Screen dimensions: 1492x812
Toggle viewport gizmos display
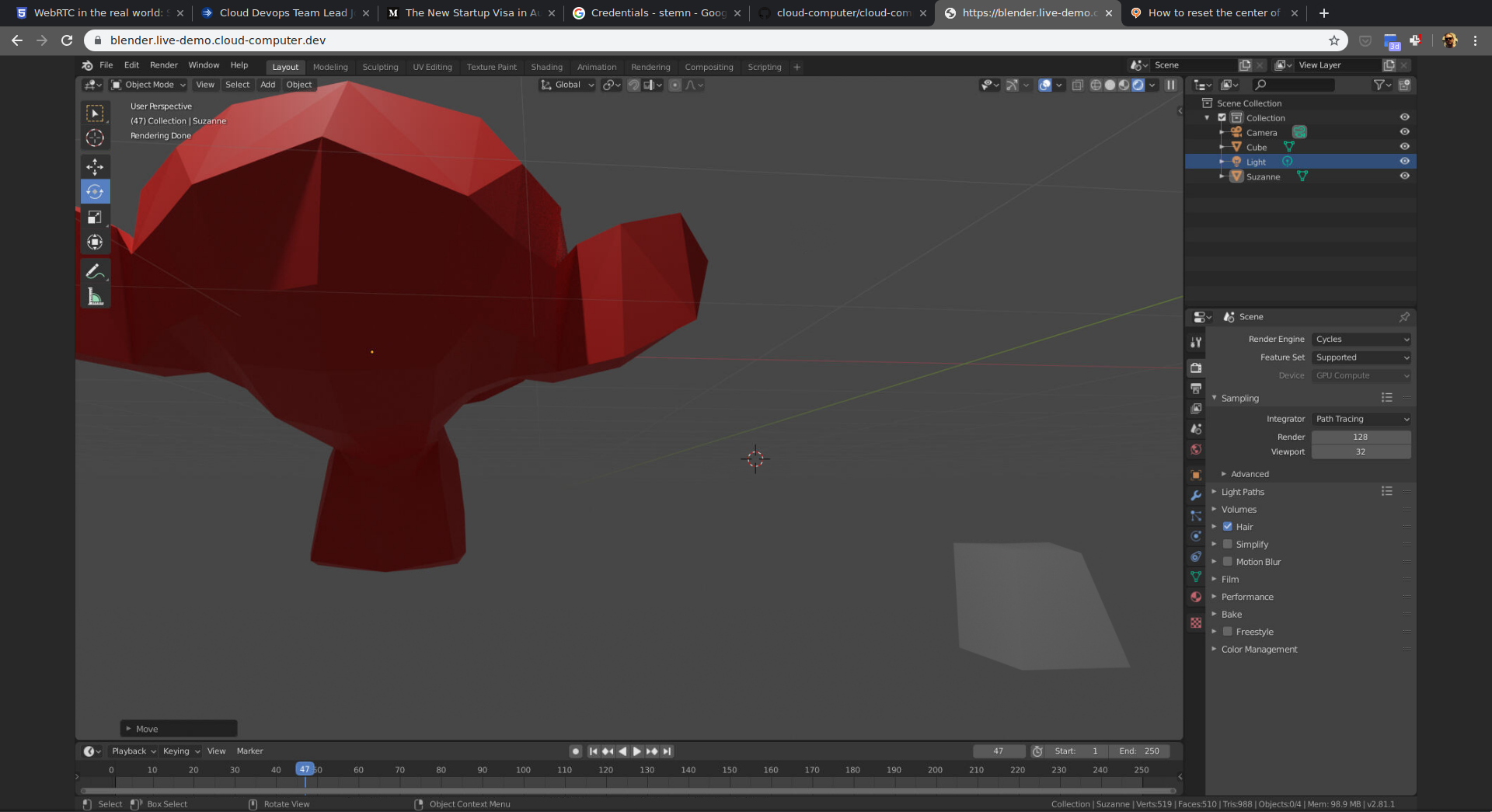(1012, 85)
